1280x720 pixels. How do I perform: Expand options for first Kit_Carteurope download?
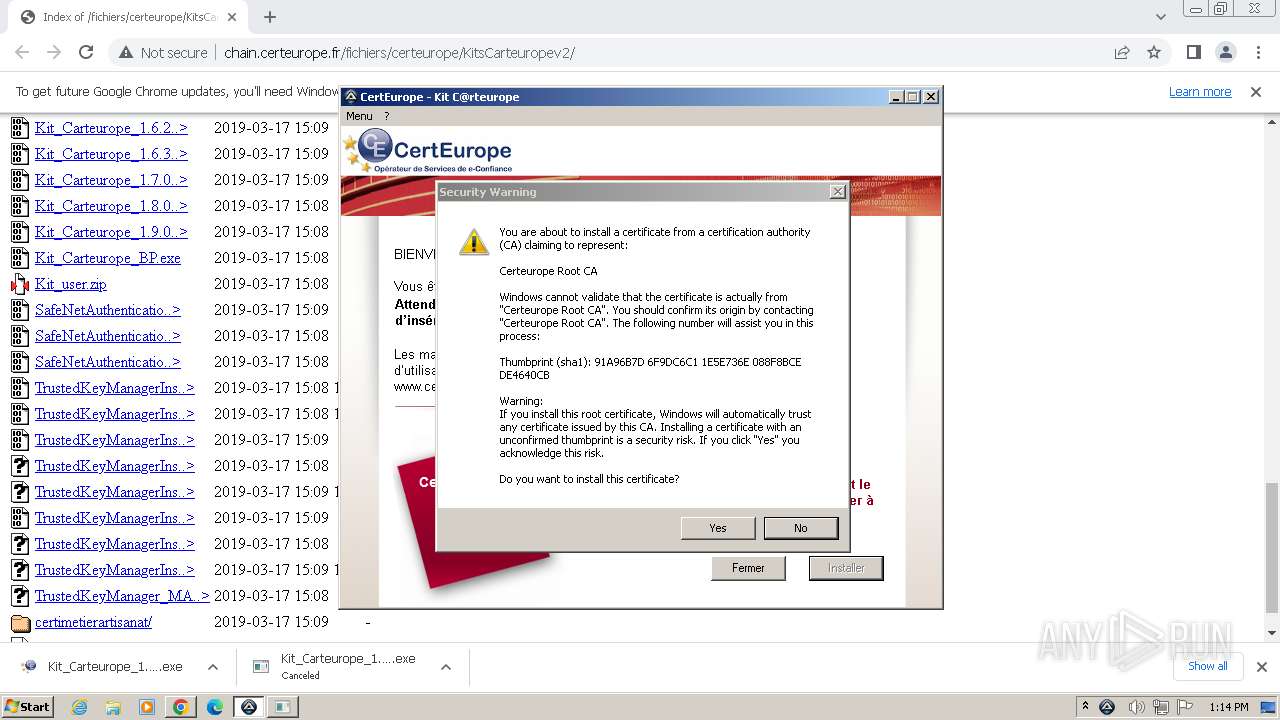click(212, 667)
